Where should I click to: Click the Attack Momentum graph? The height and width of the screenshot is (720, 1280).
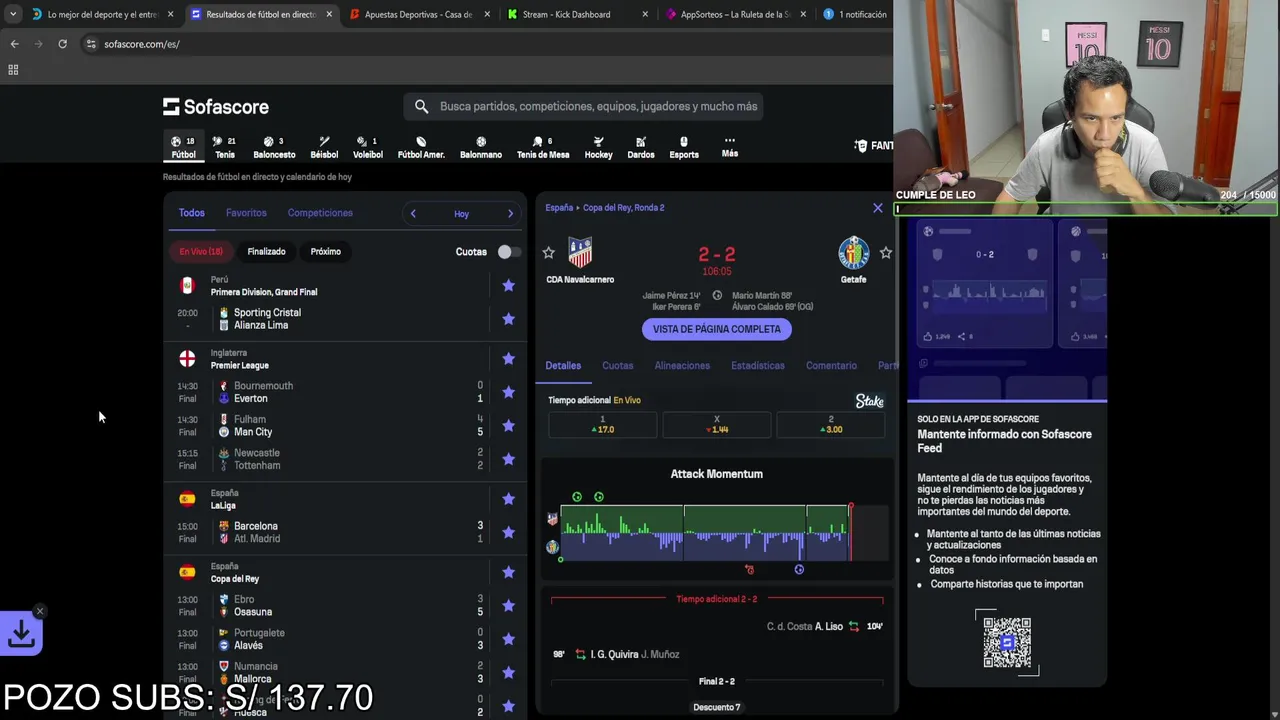coord(716,532)
